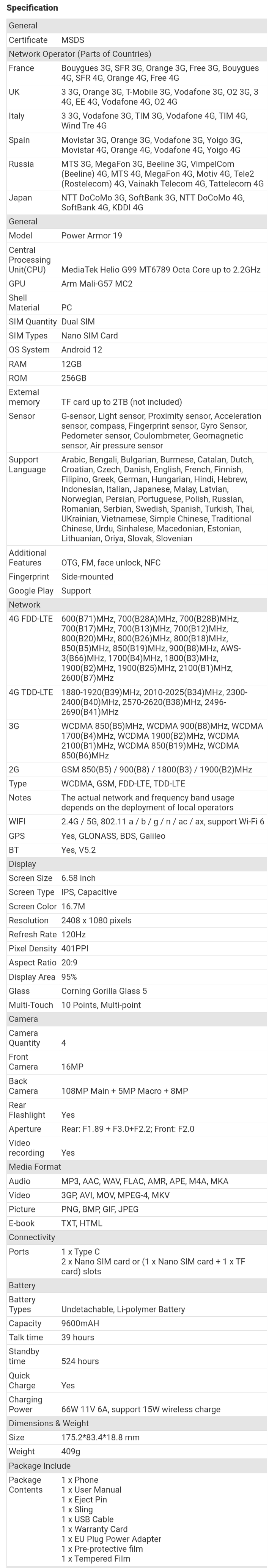
Task: Select the WIFI specification row
Action: (x=137, y=822)
